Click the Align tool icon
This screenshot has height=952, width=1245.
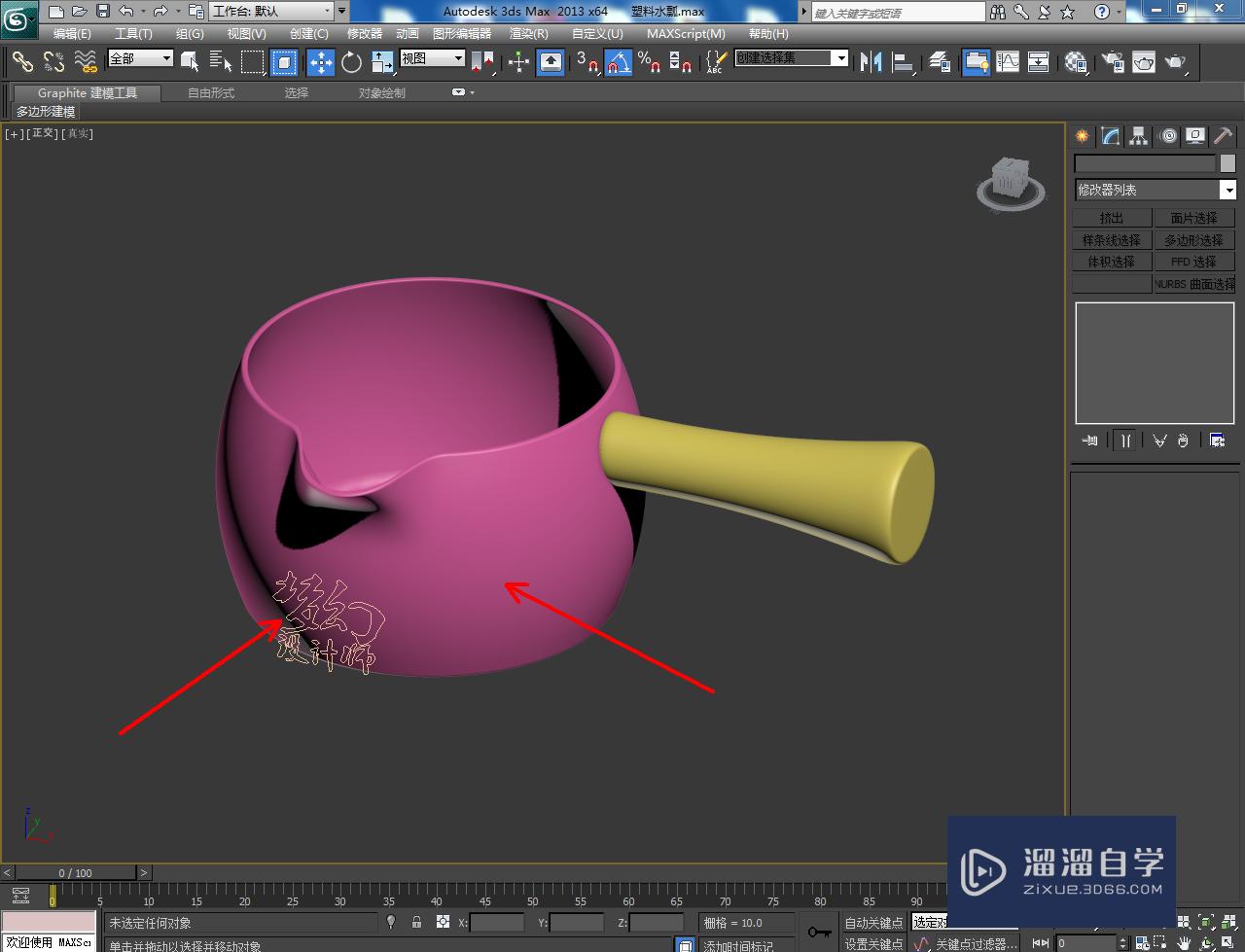click(x=904, y=62)
